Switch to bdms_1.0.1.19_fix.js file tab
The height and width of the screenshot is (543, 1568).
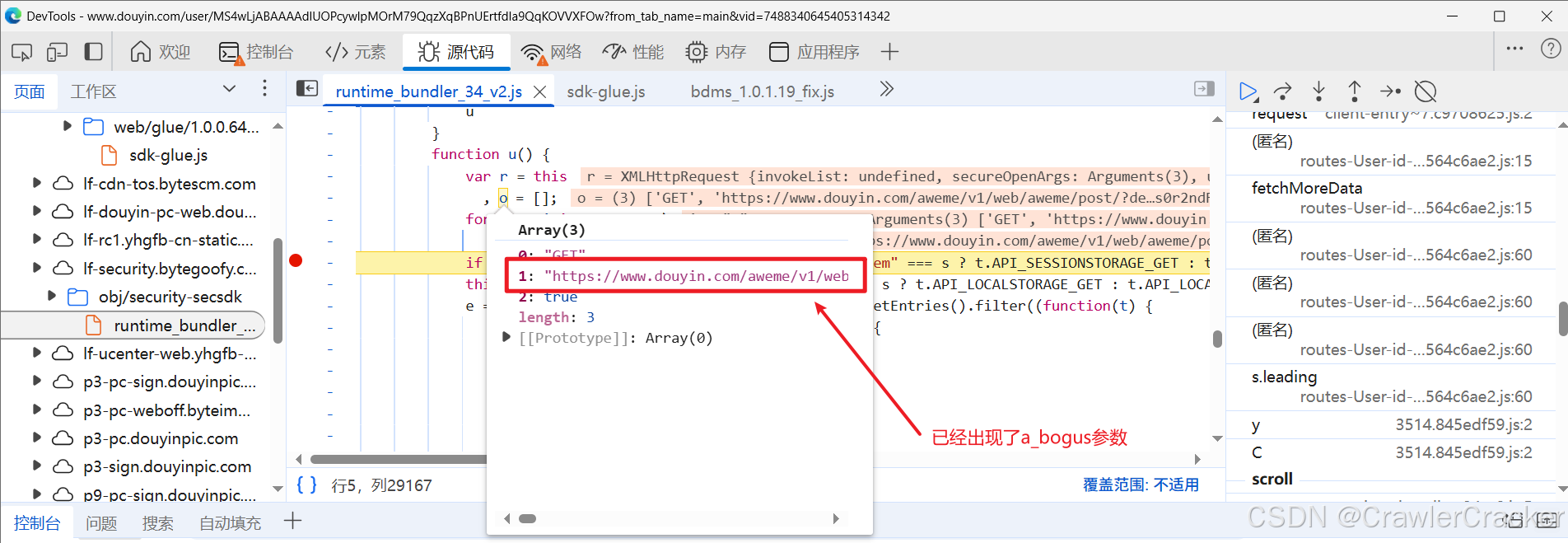coord(763,91)
